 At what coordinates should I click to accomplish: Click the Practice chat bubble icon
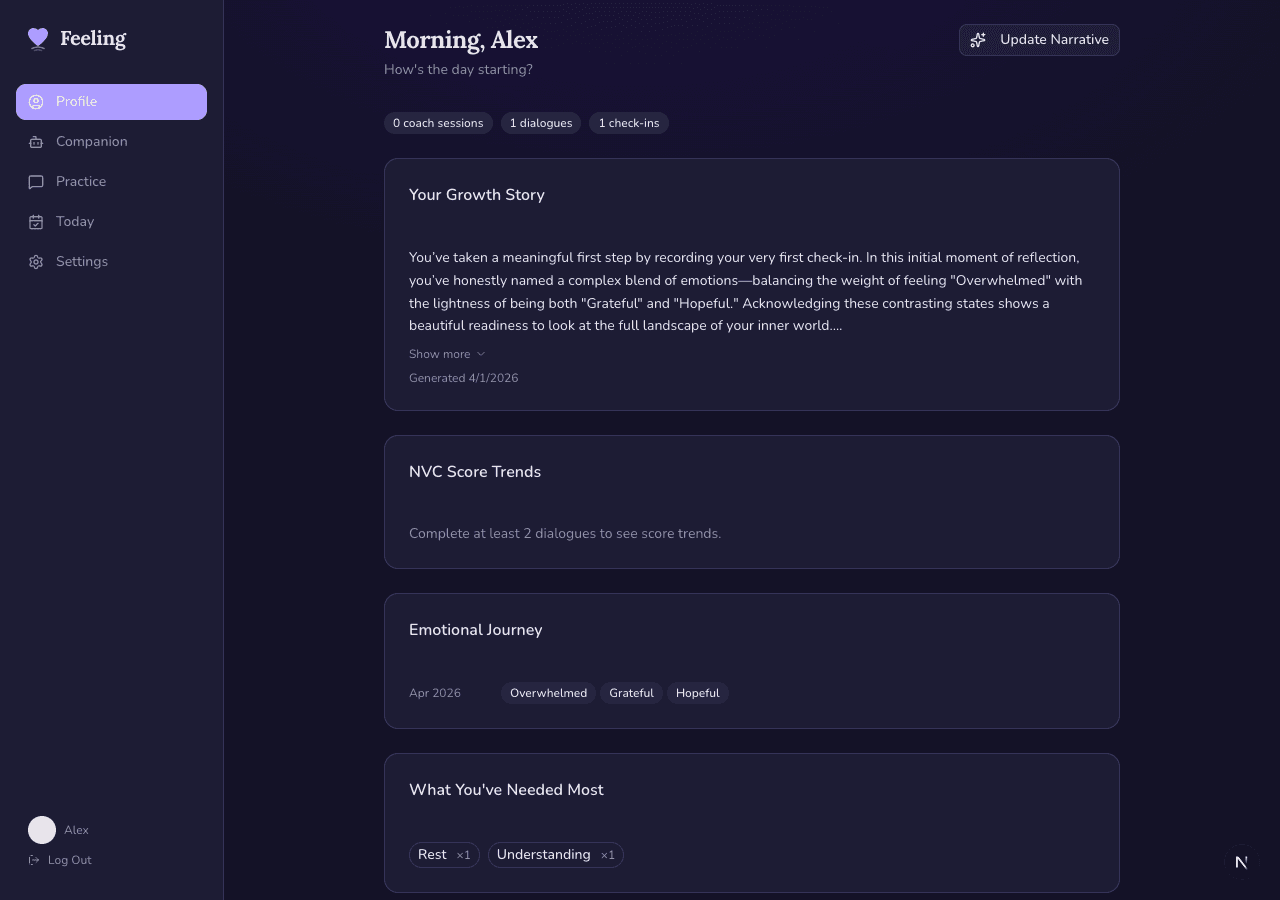[36, 182]
